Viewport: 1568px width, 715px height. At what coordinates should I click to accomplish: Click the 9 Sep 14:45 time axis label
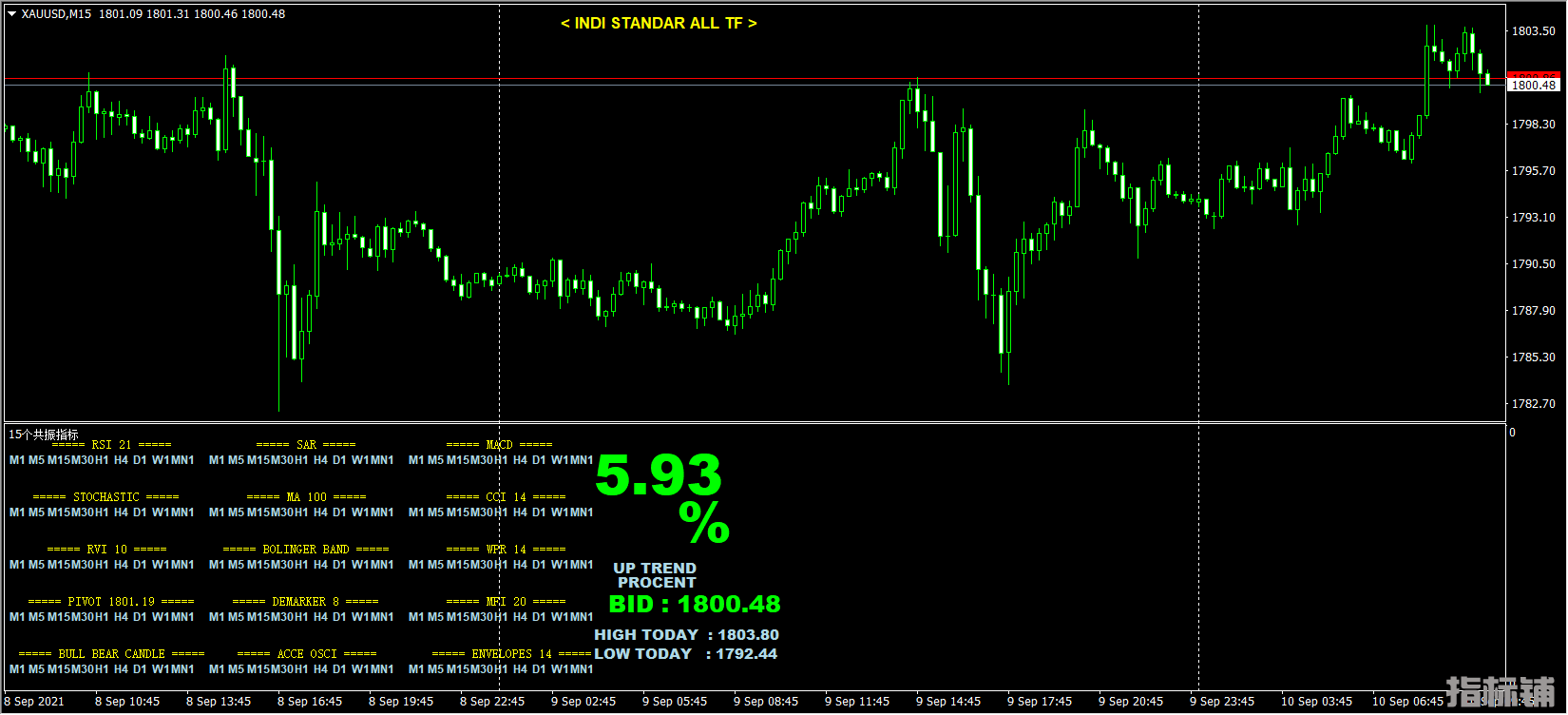(x=948, y=702)
